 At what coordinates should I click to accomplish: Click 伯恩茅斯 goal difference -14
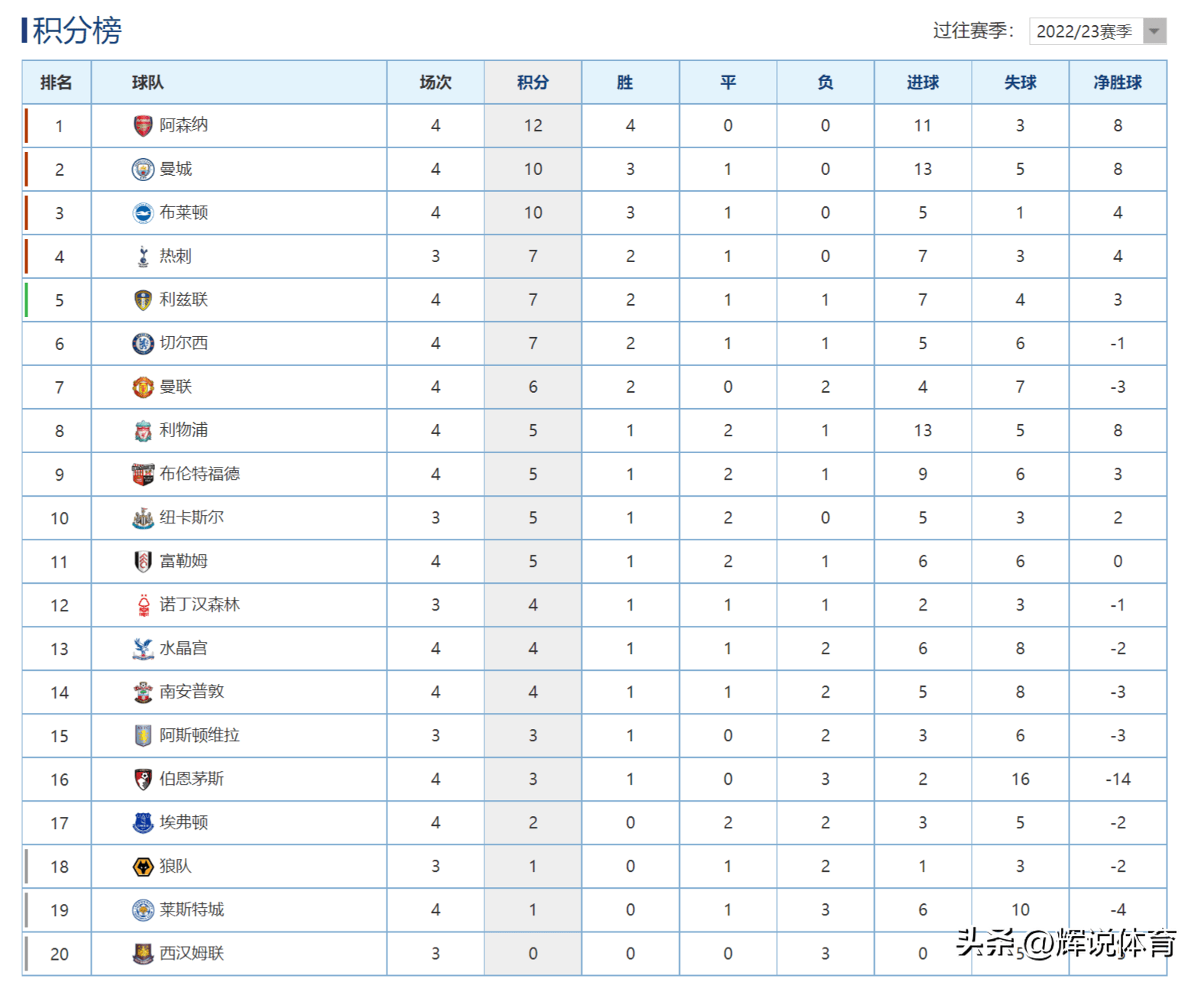[1118, 779]
